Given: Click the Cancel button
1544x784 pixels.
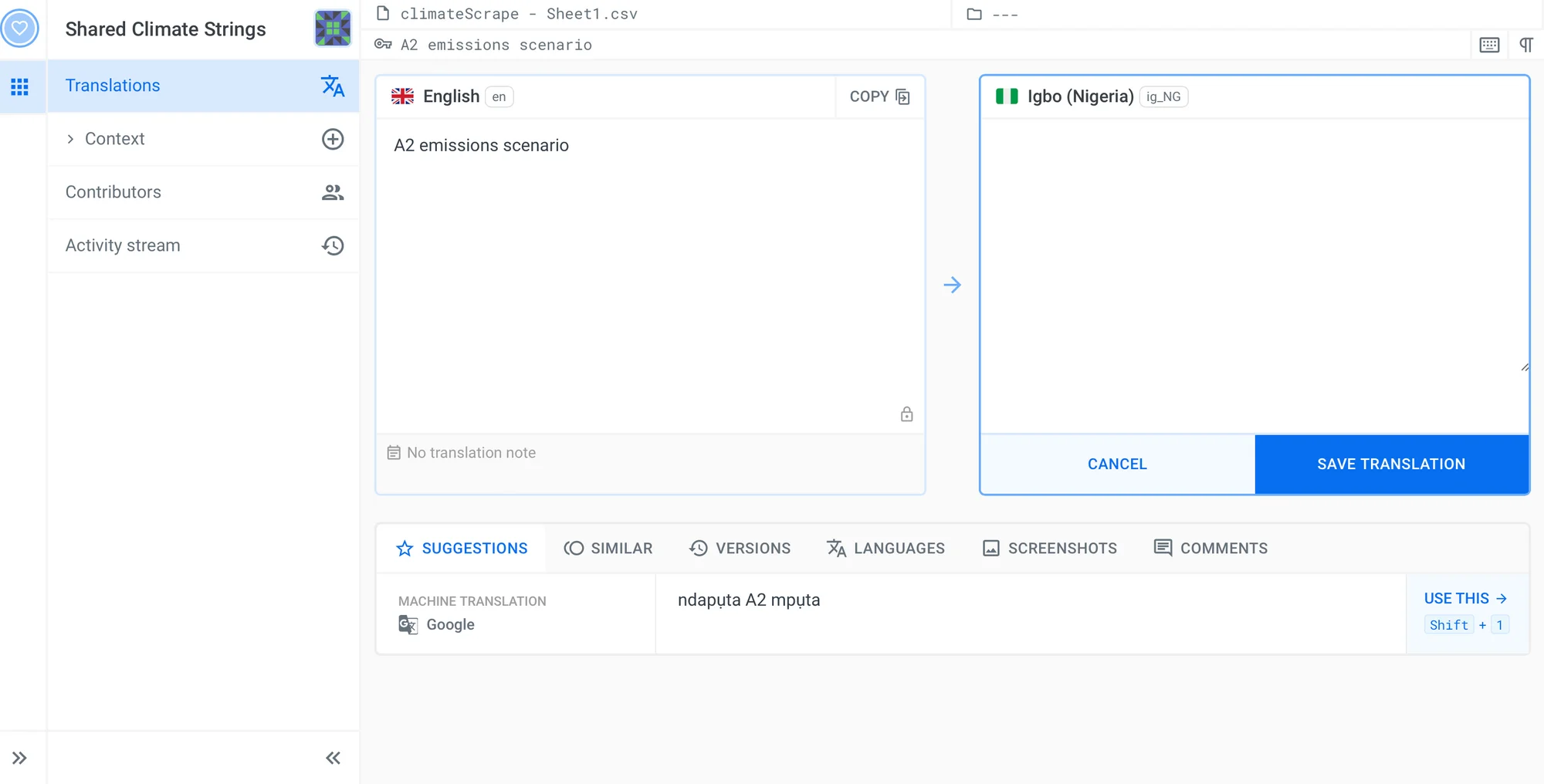Looking at the screenshot, I should click(1117, 464).
